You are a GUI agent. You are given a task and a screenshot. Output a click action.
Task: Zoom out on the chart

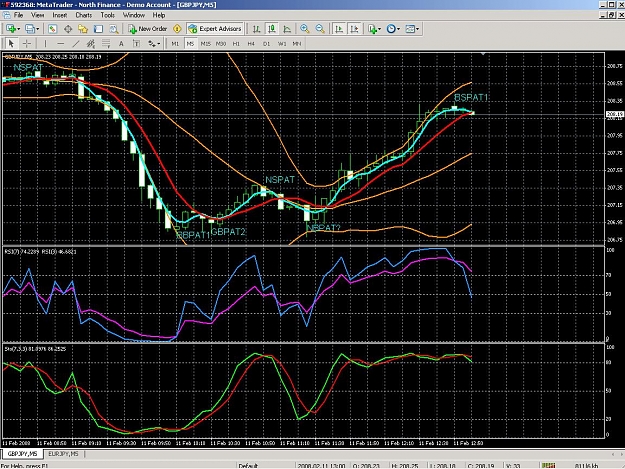(320, 29)
